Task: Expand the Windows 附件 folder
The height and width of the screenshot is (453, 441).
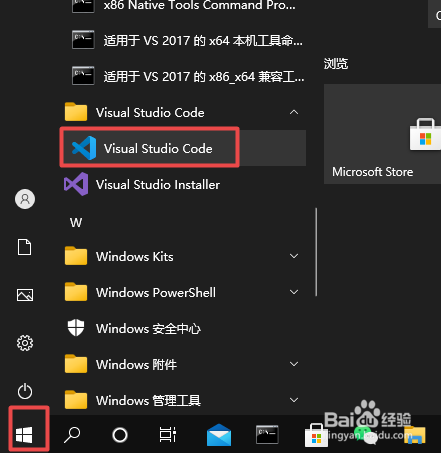Action: pos(183,364)
